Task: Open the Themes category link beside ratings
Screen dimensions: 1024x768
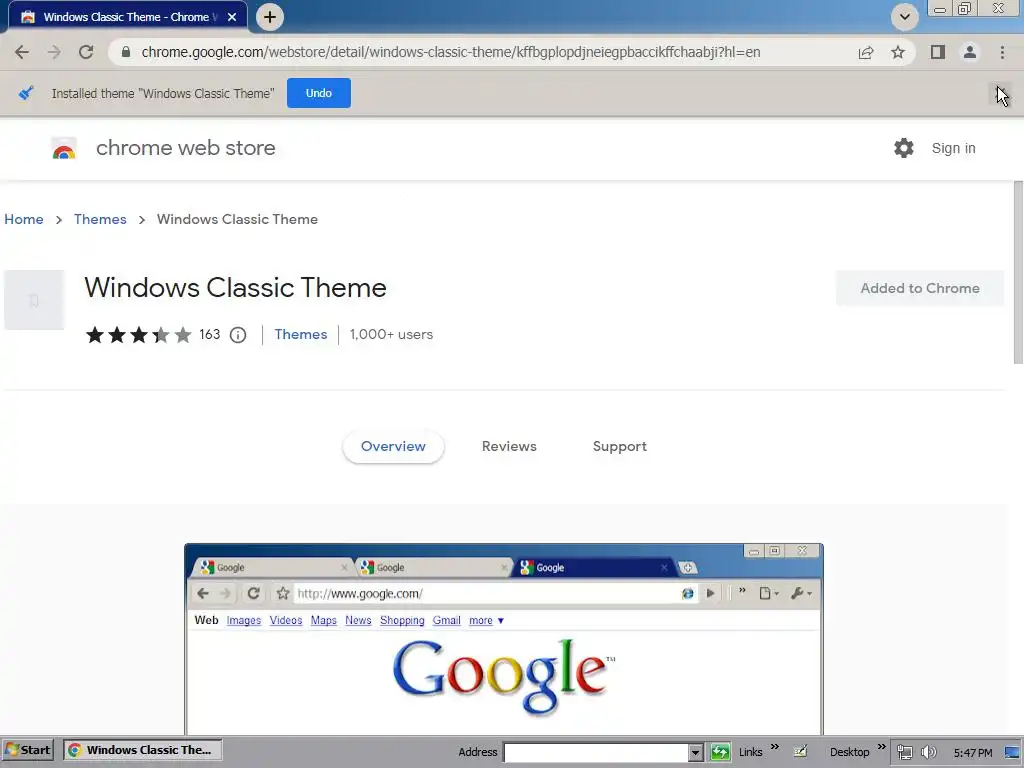Action: pyautogui.click(x=300, y=334)
